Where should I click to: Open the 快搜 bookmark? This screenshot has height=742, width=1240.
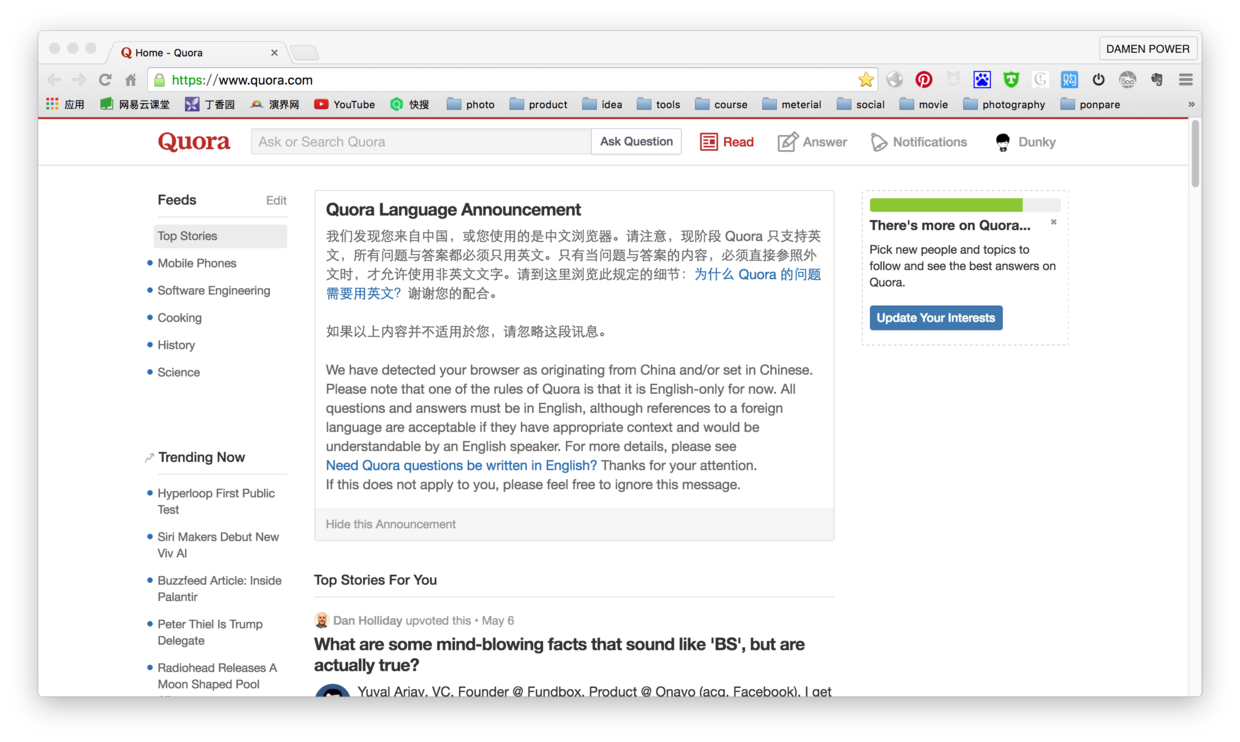click(409, 104)
